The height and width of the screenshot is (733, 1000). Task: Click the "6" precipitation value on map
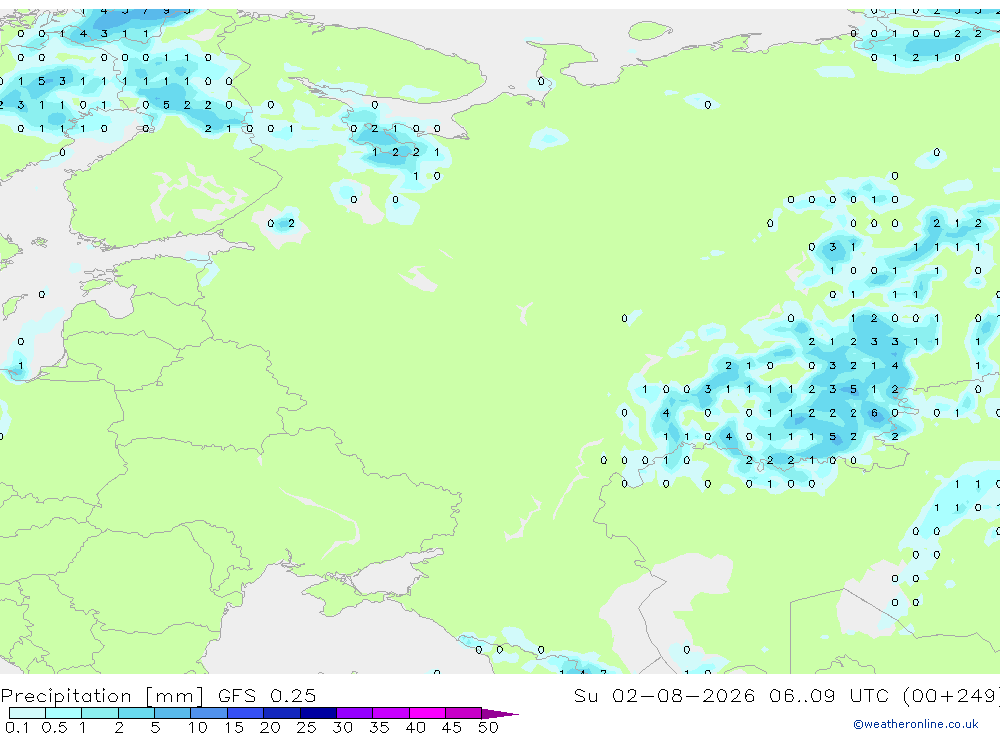874,413
